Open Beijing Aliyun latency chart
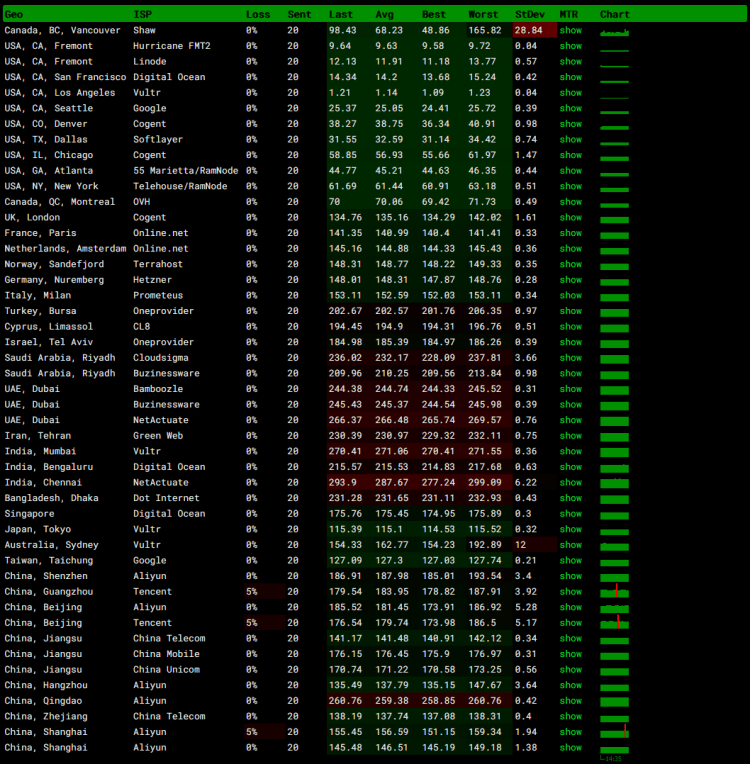Image resolution: width=750 pixels, height=764 pixels. (x=615, y=608)
